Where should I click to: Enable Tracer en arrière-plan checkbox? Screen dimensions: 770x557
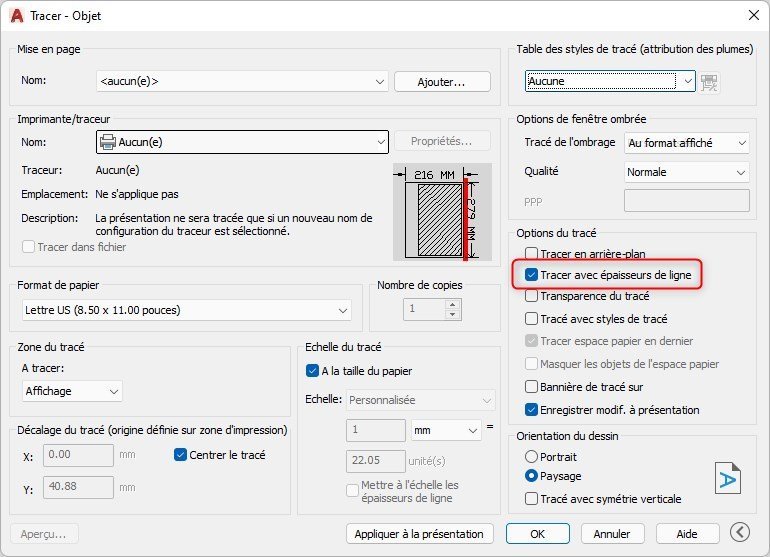[531, 253]
